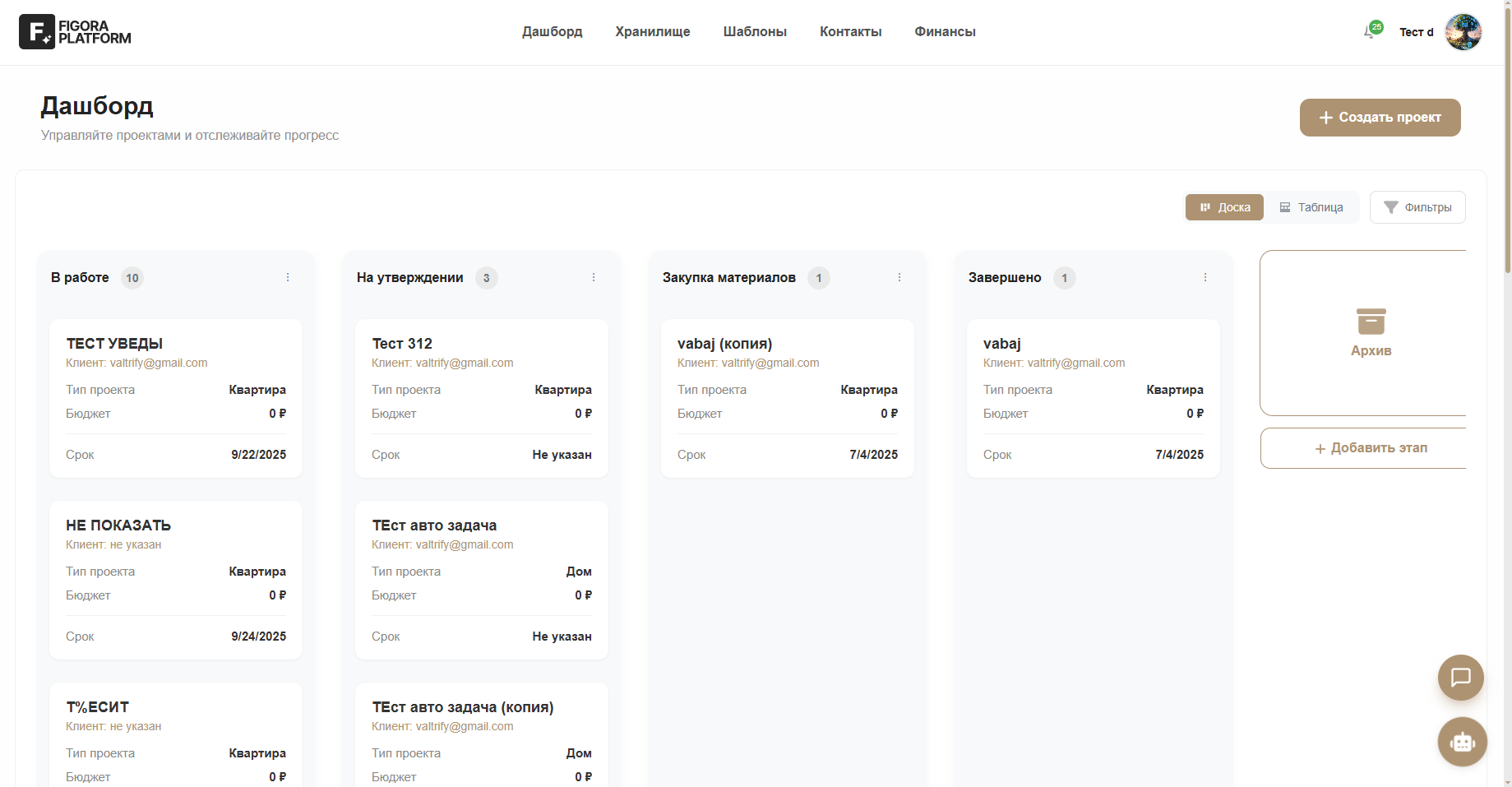Switch to Таблица table view

tap(1311, 207)
